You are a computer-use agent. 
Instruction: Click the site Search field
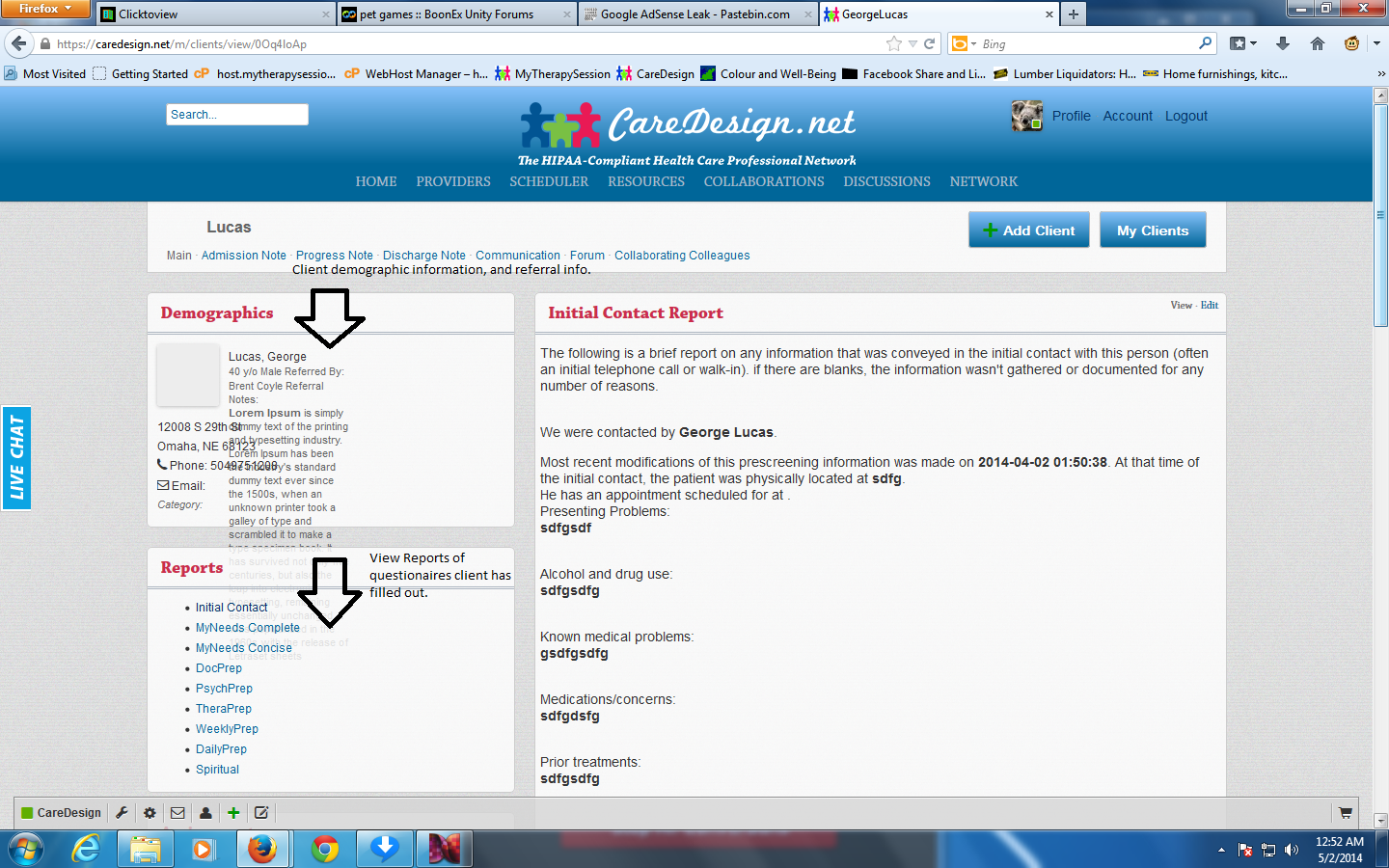pos(237,115)
